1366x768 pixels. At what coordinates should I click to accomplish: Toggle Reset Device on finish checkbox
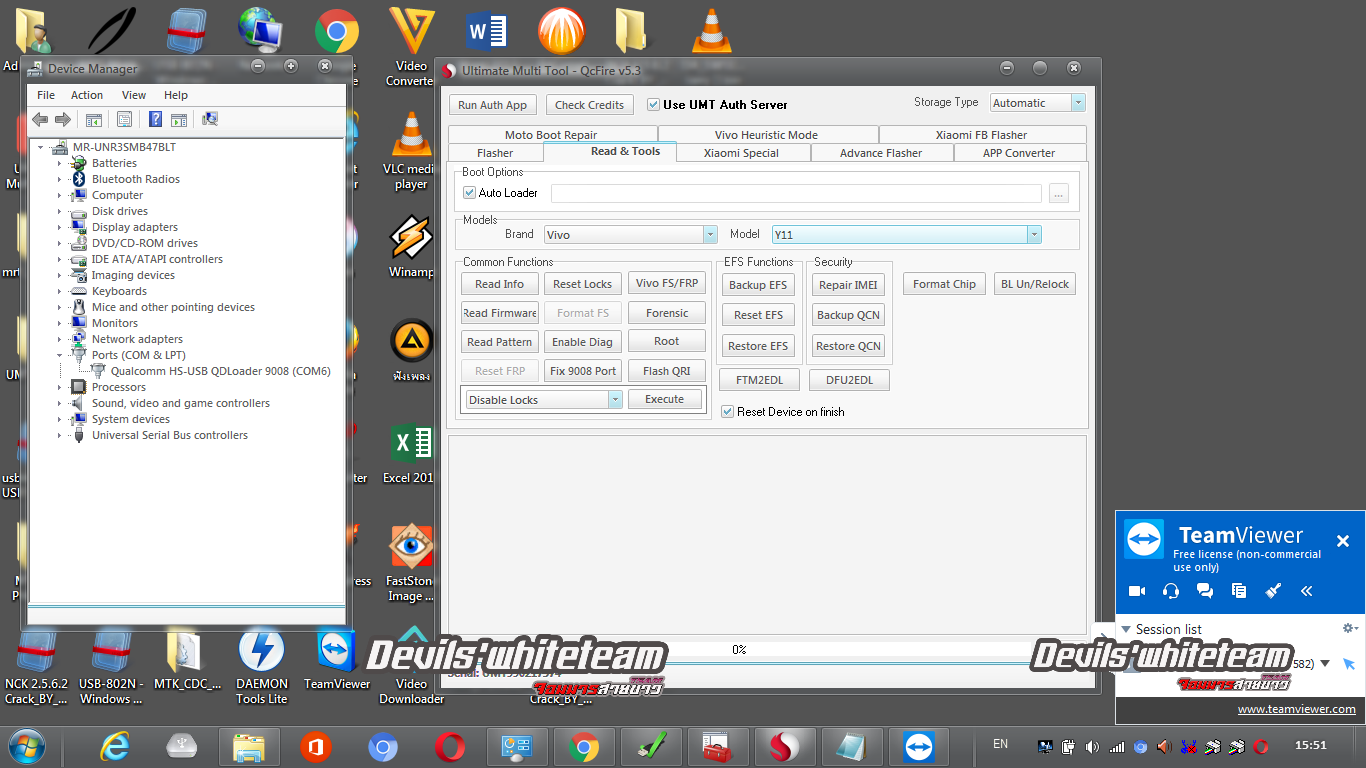[x=728, y=411]
